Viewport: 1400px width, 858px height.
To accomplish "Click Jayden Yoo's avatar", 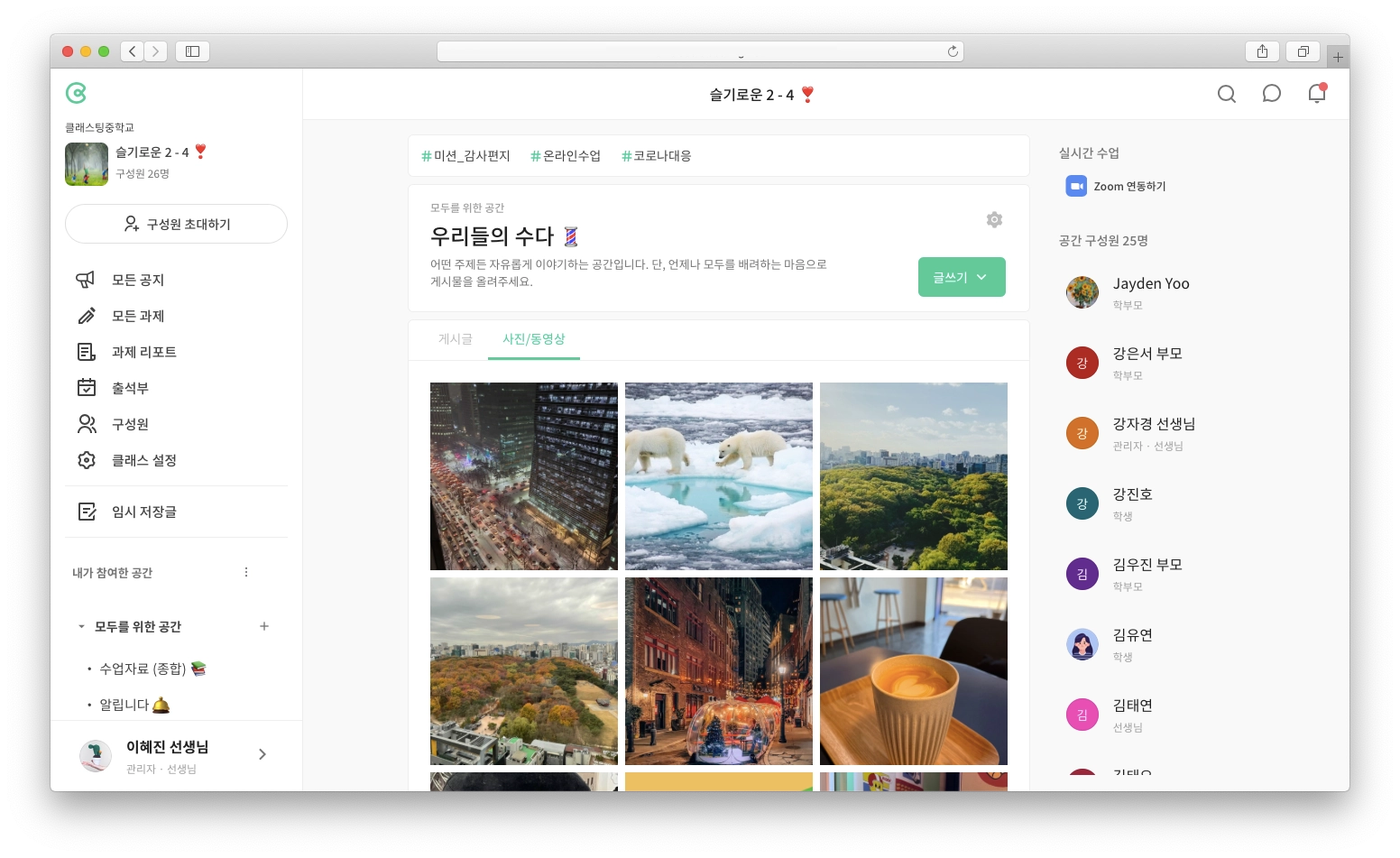I will point(1082,292).
